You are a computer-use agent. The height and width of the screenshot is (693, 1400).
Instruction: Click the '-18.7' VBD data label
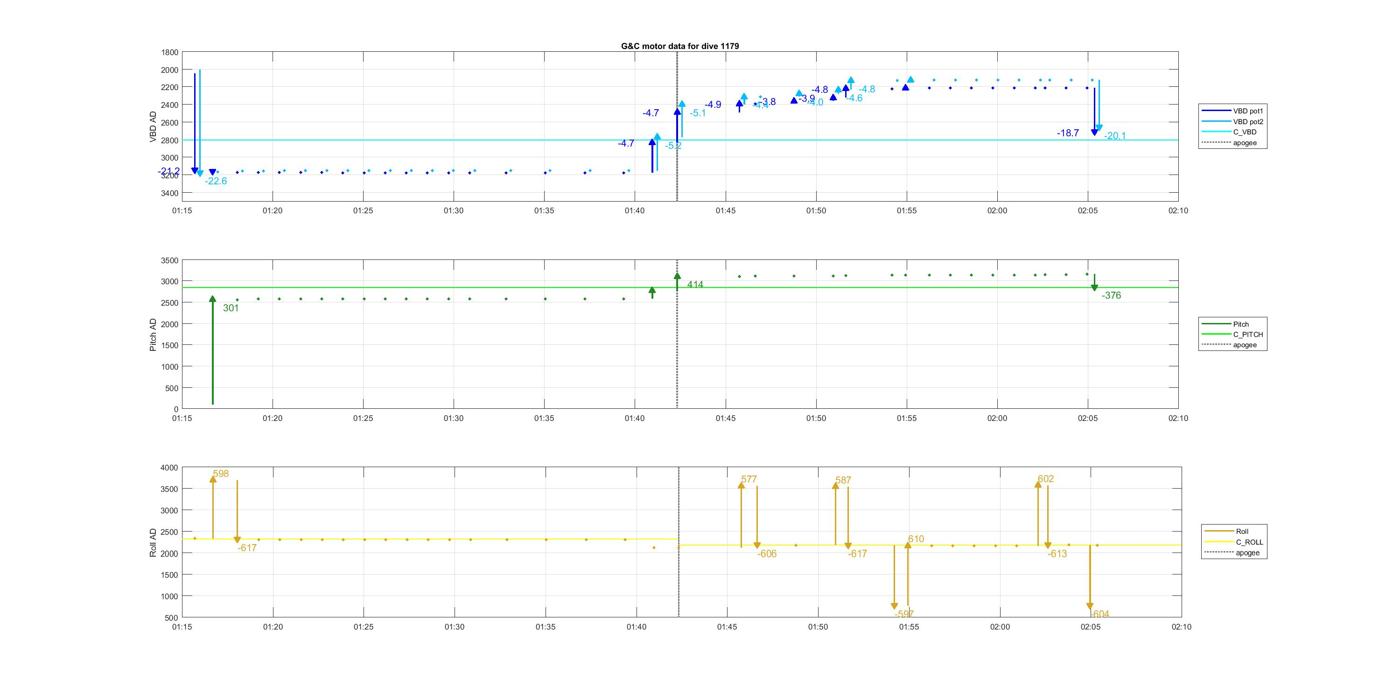[x=1068, y=132]
